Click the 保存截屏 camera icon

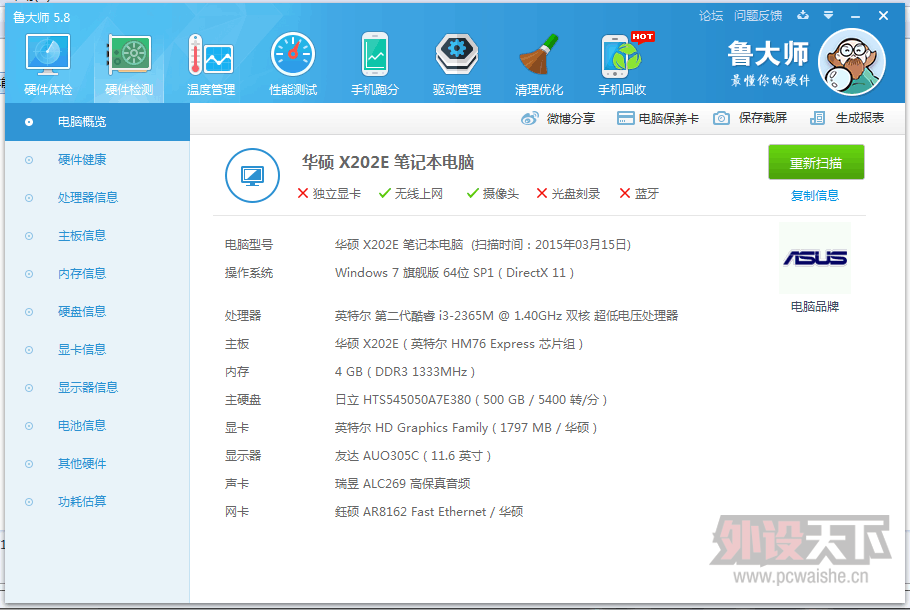[721, 118]
